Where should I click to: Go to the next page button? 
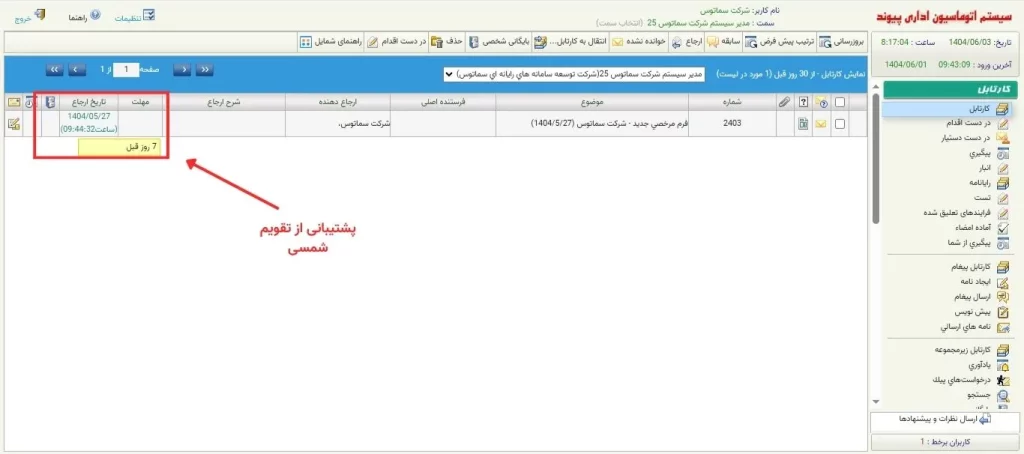click(x=78, y=69)
